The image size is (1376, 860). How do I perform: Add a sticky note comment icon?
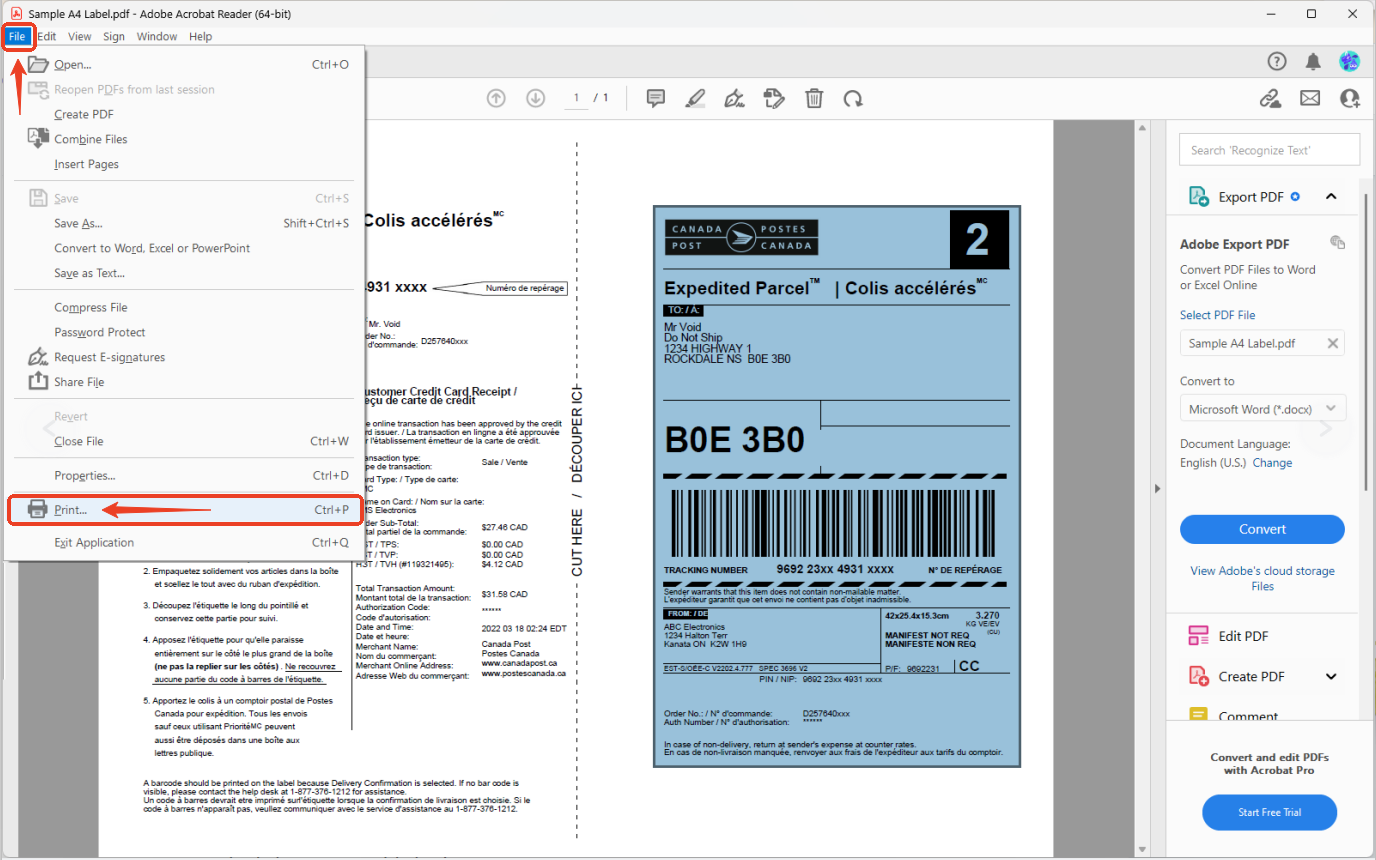[656, 98]
